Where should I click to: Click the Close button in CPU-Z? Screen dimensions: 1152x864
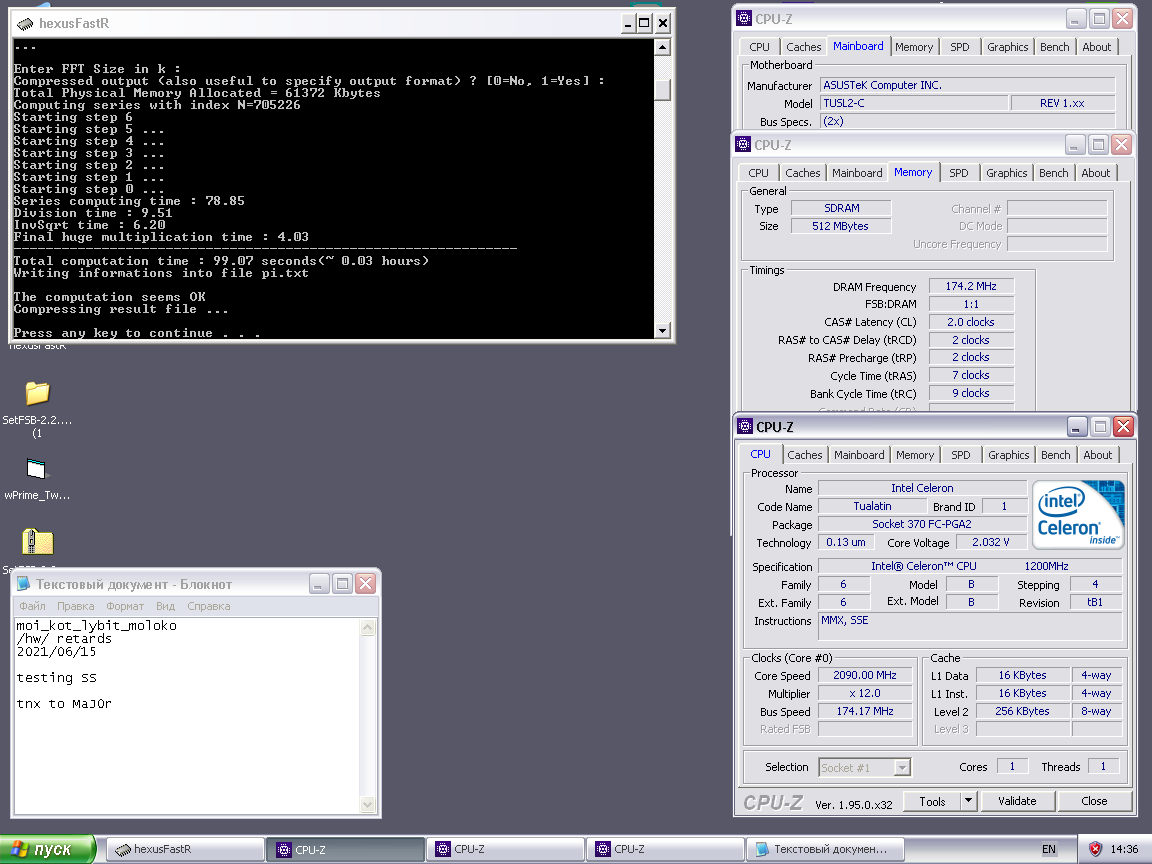coord(1094,802)
